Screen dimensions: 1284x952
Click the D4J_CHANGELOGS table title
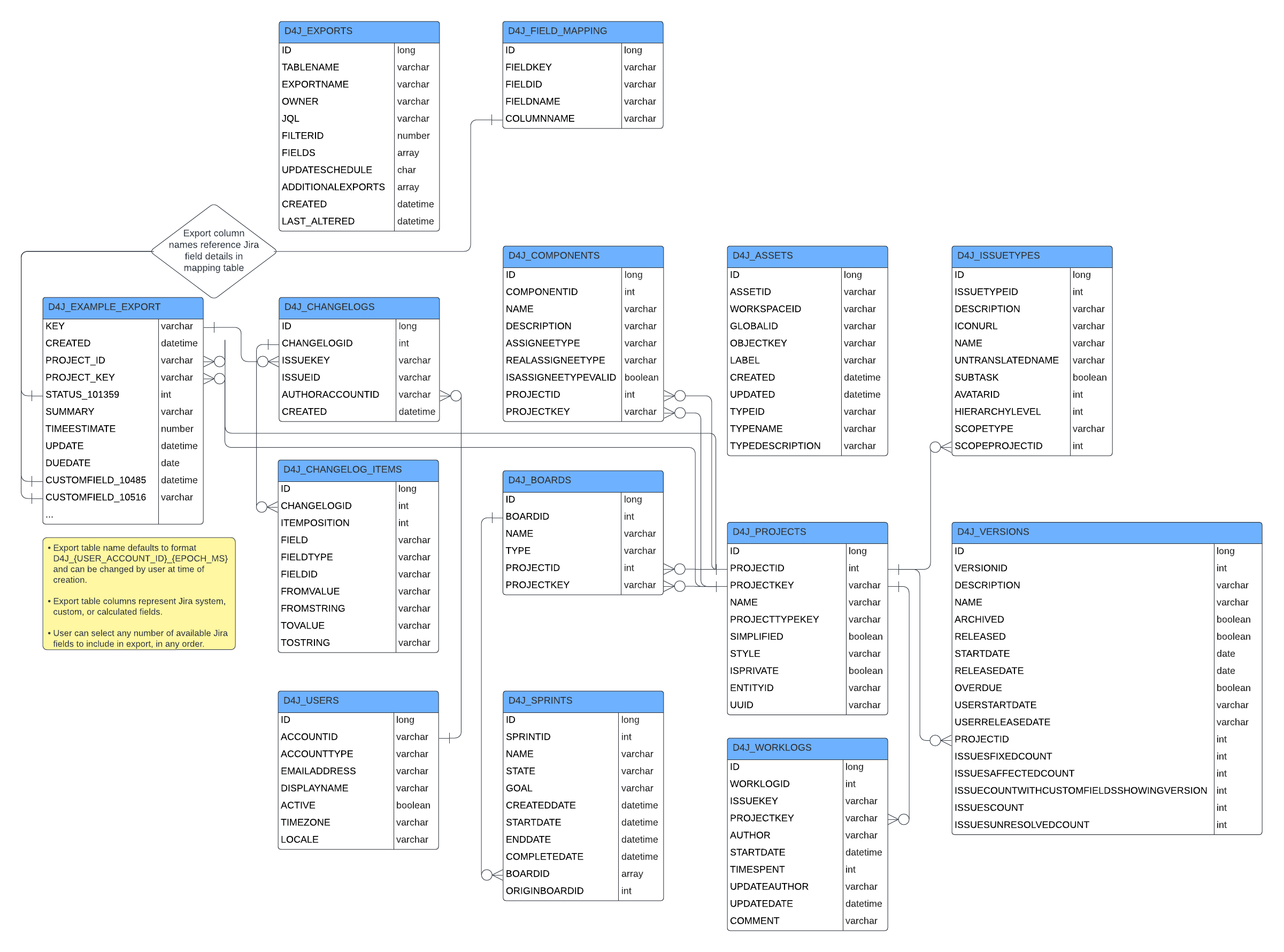[x=359, y=307]
